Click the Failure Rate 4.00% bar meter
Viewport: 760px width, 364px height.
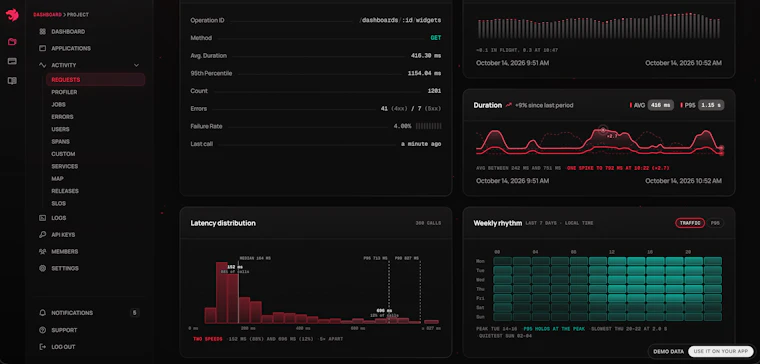(428, 126)
